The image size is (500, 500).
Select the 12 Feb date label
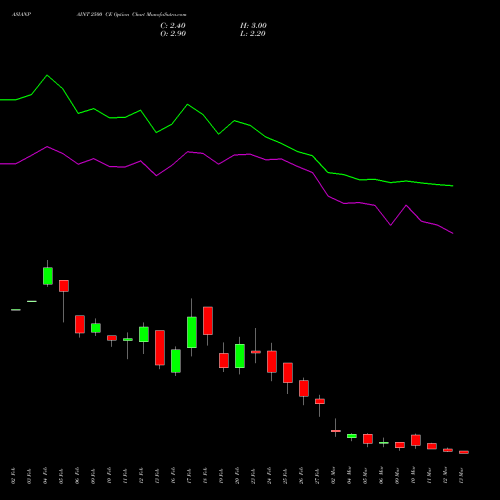click(x=141, y=476)
